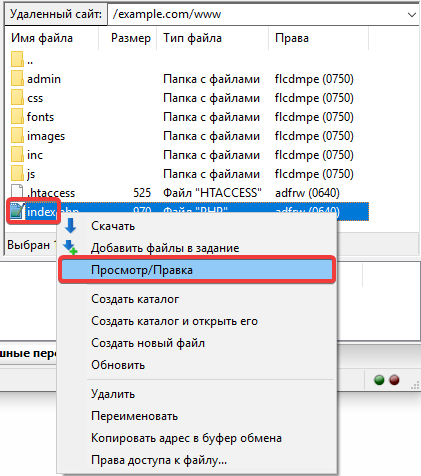Click the add-to-queue arrow icon with plus
The width and height of the screenshot is (421, 476).
point(70,247)
